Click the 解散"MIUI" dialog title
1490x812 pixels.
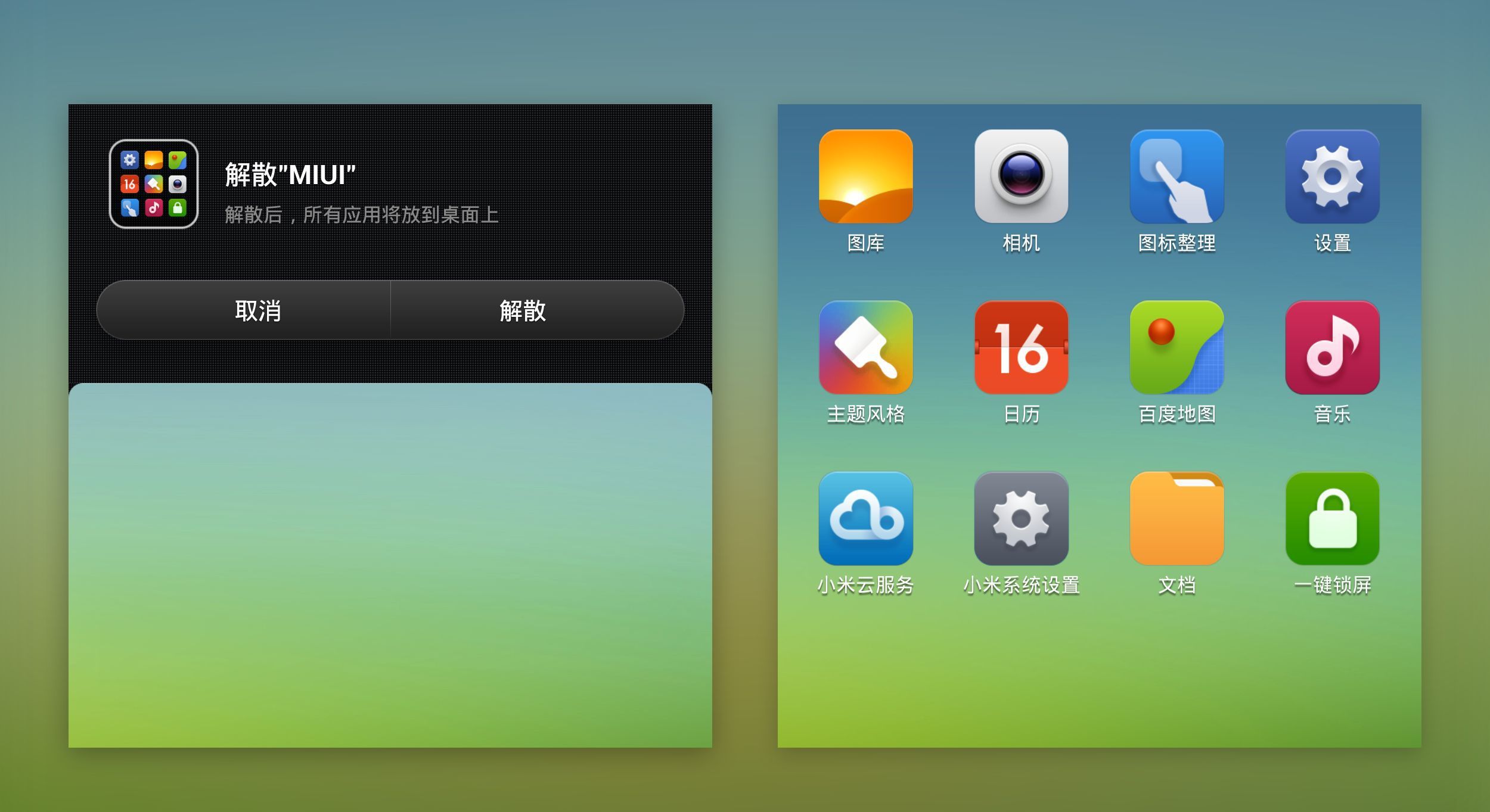290,175
